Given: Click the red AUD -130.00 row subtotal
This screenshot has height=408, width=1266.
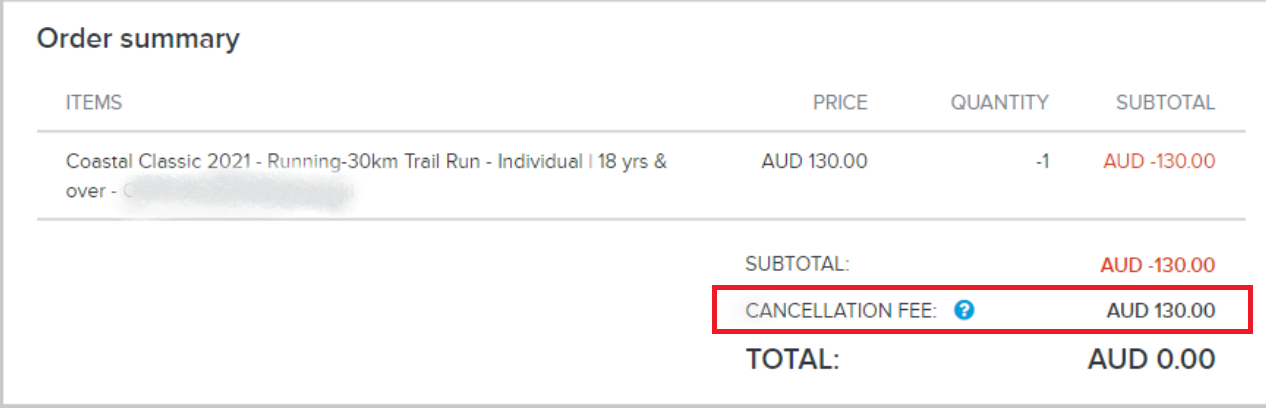Looking at the screenshot, I should pos(1159,161).
